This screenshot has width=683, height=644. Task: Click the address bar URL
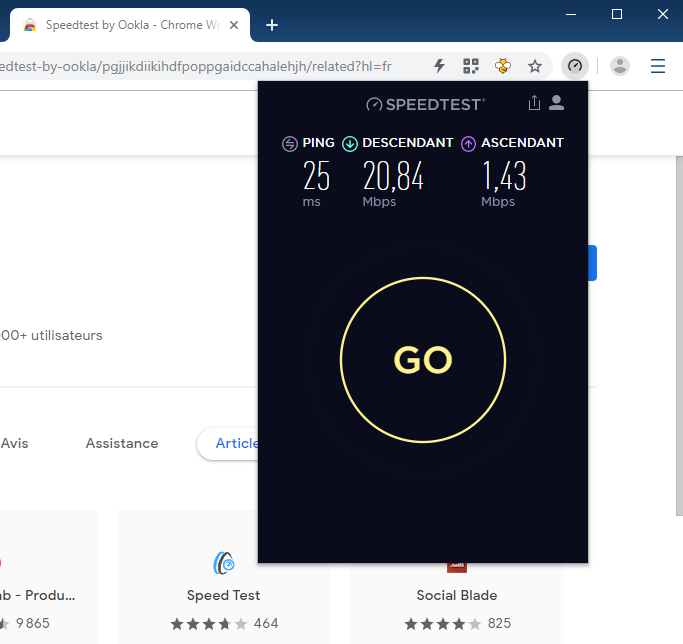point(195,66)
